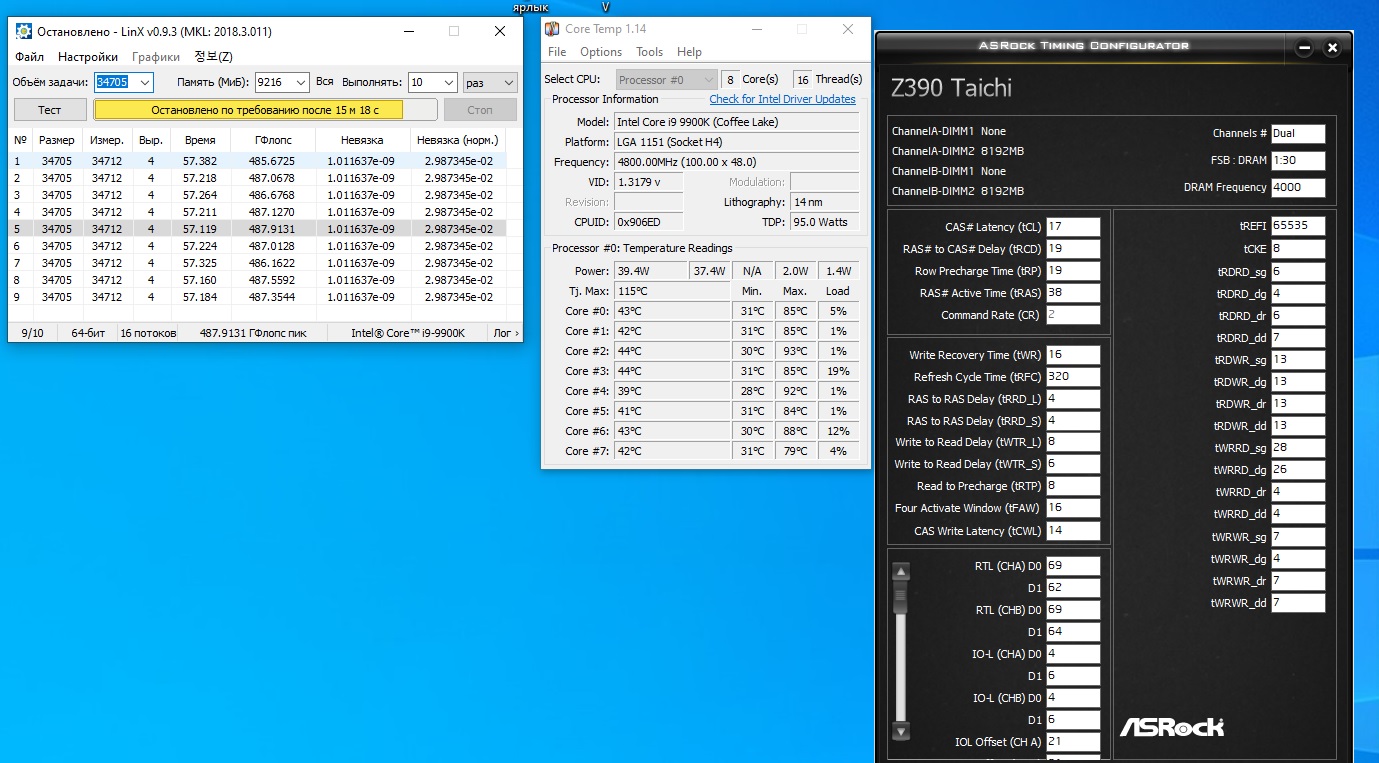Click the Model field in Core Temp
Image resolution: width=1379 pixels, height=763 pixels.
click(x=736, y=122)
